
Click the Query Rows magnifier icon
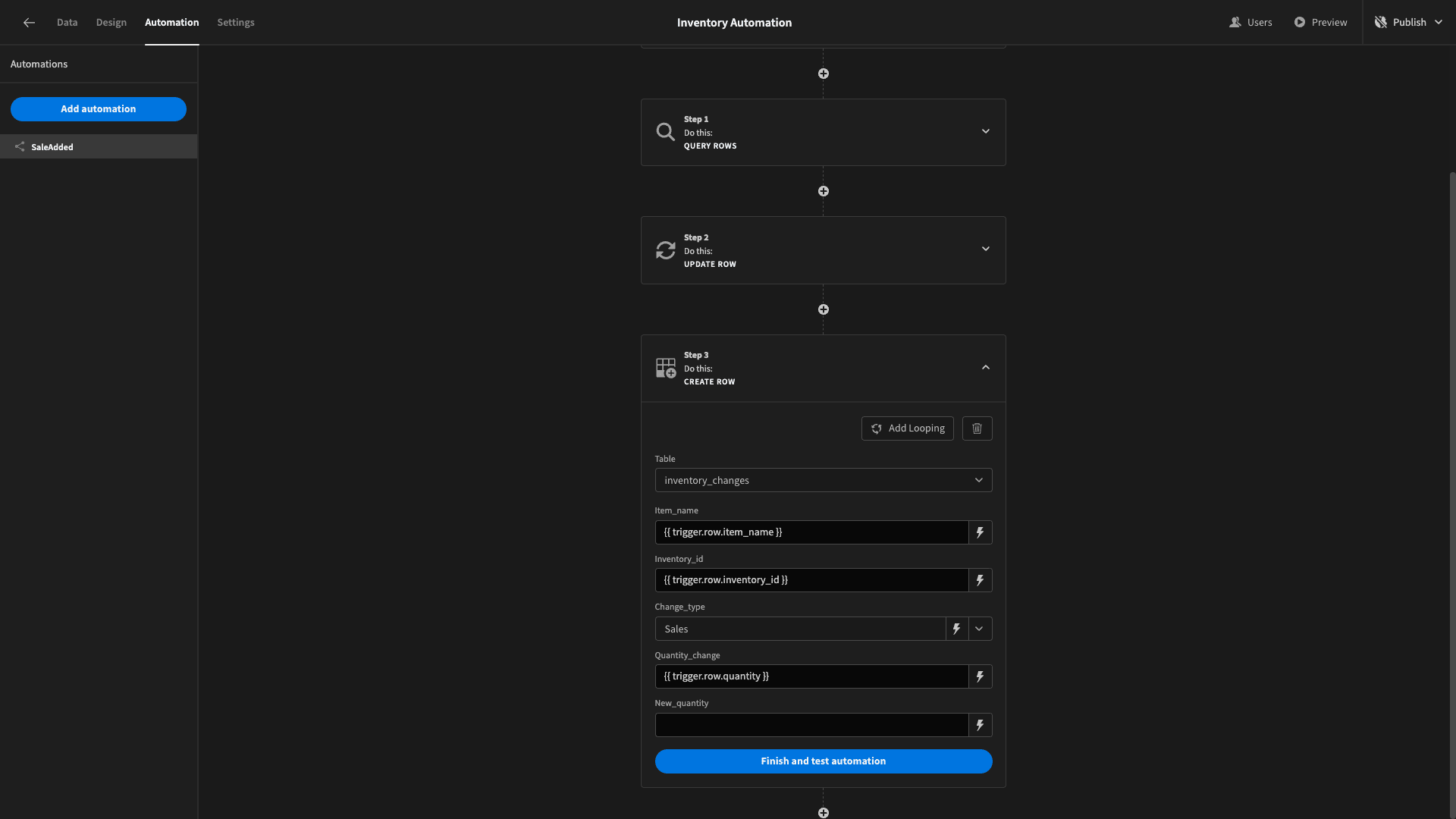coord(665,132)
